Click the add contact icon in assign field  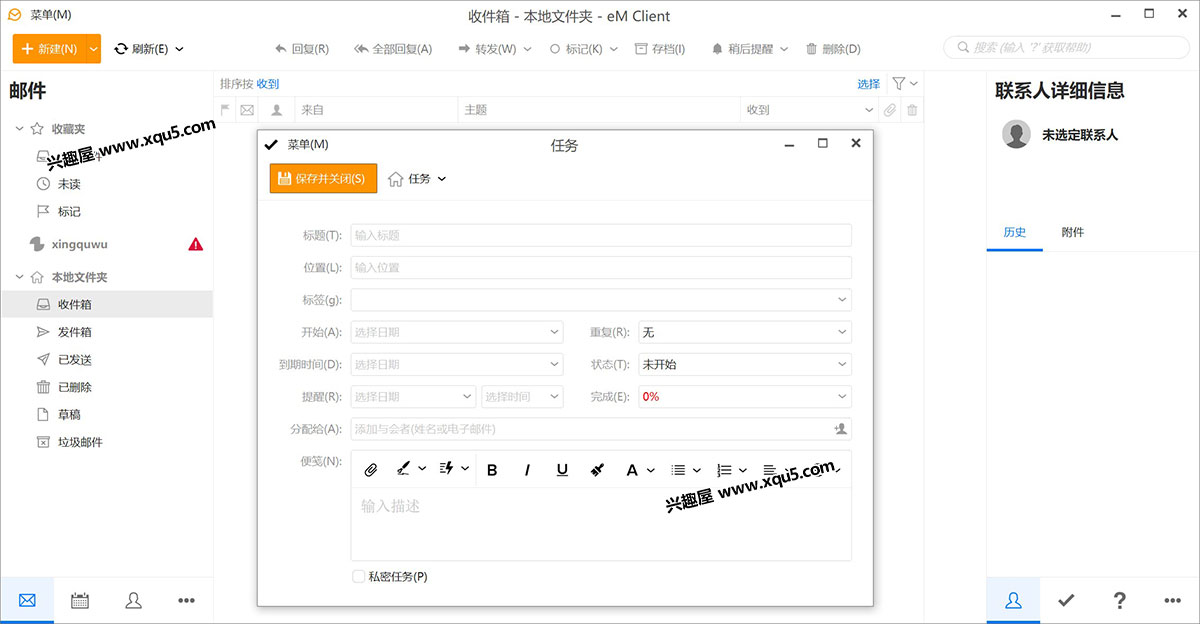click(840, 429)
